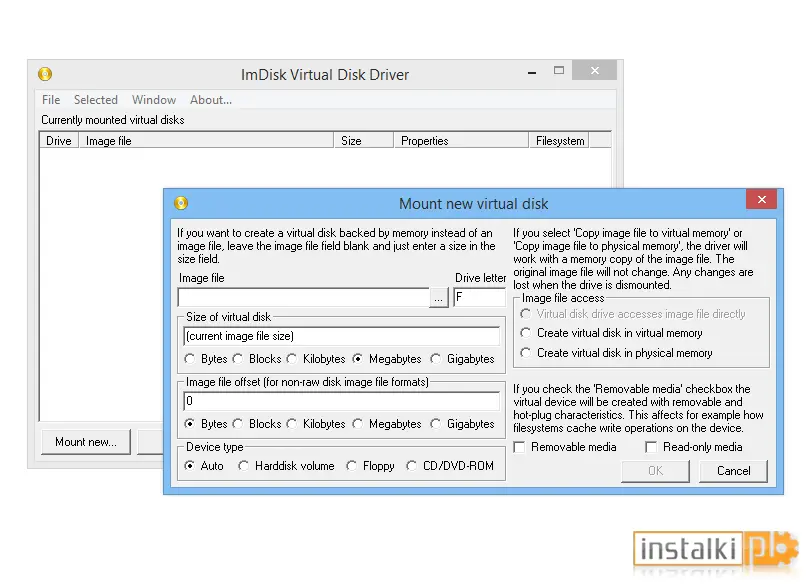The height and width of the screenshot is (586, 811).
Task: Sort list by Image file column header
Action: click(x=206, y=141)
